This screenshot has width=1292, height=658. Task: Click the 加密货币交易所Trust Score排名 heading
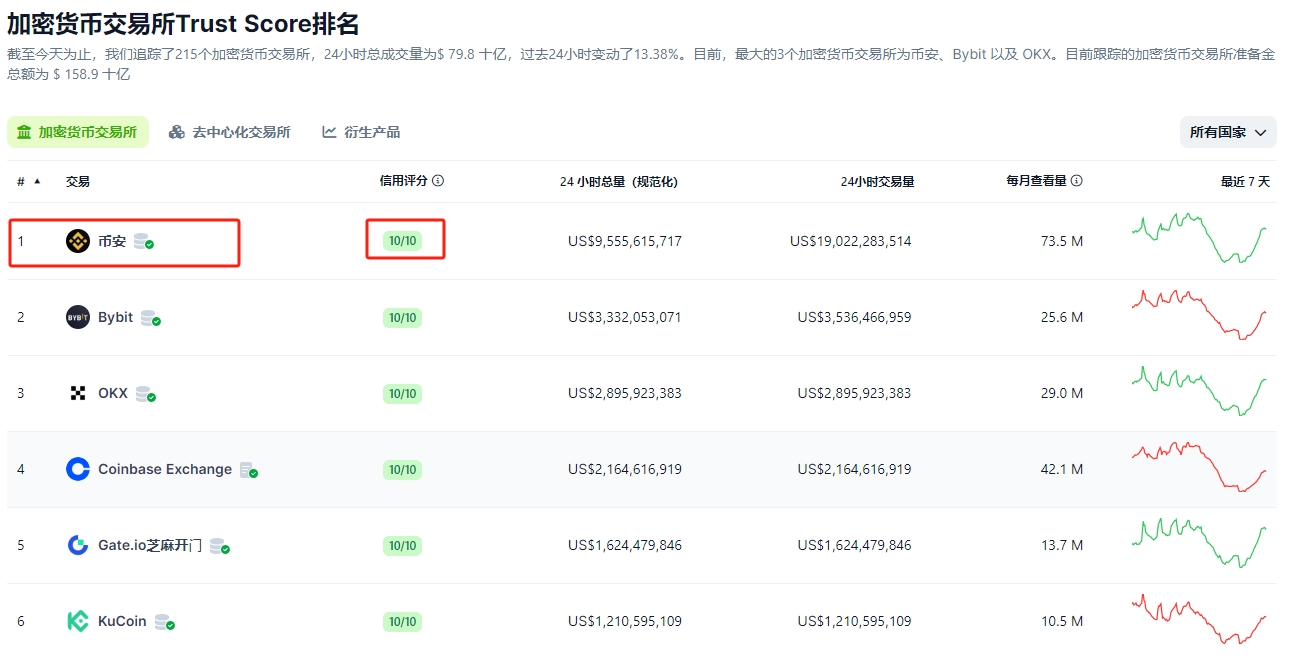(x=183, y=24)
